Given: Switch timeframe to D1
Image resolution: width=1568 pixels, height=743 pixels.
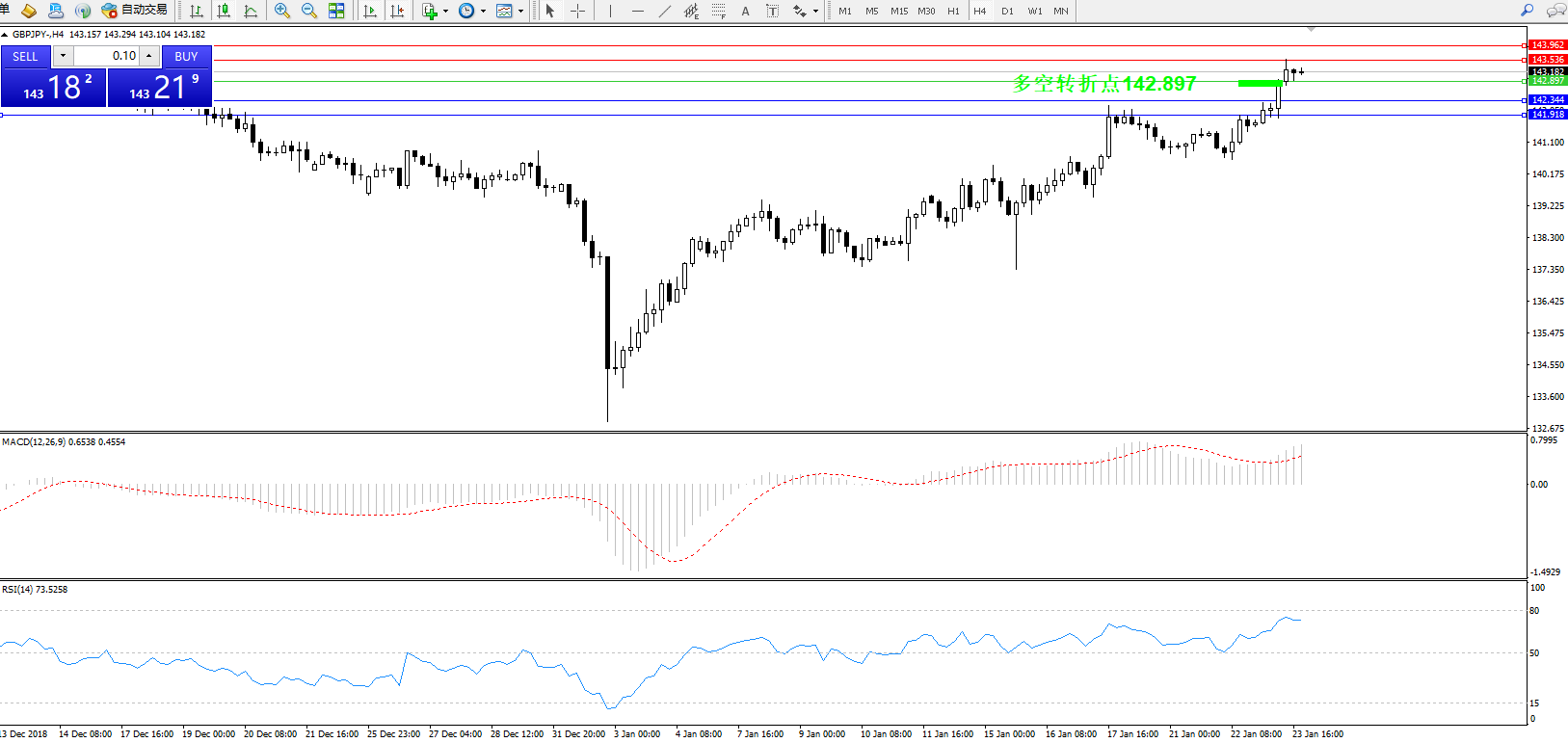Looking at the screenshot, I should tap(1007, 11).
